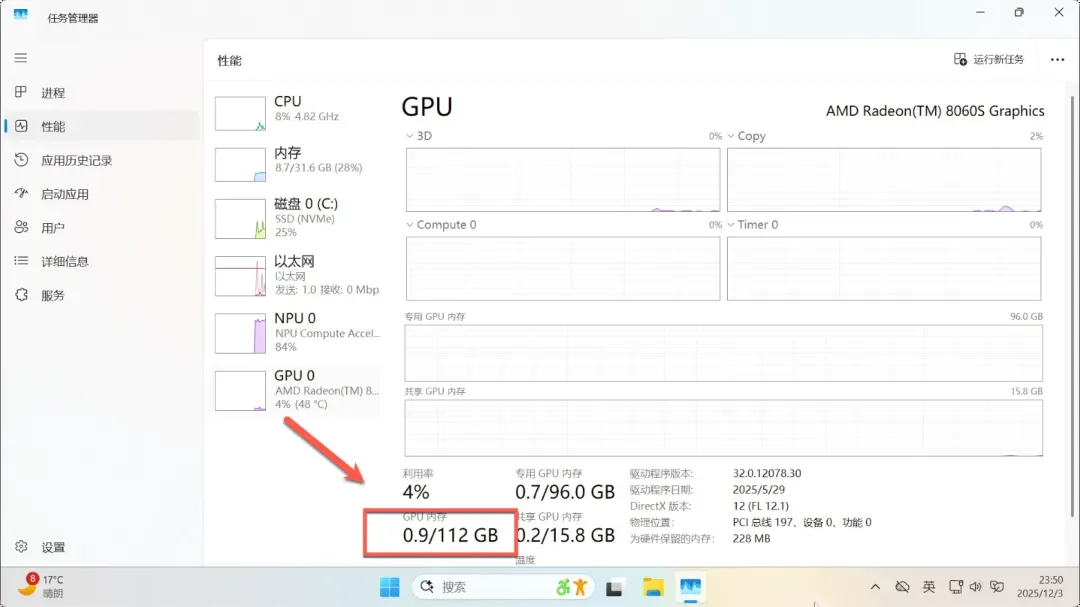Open the taskbar clock showing 23:50
This screenshot has width=1080, height=607.
1040,587
